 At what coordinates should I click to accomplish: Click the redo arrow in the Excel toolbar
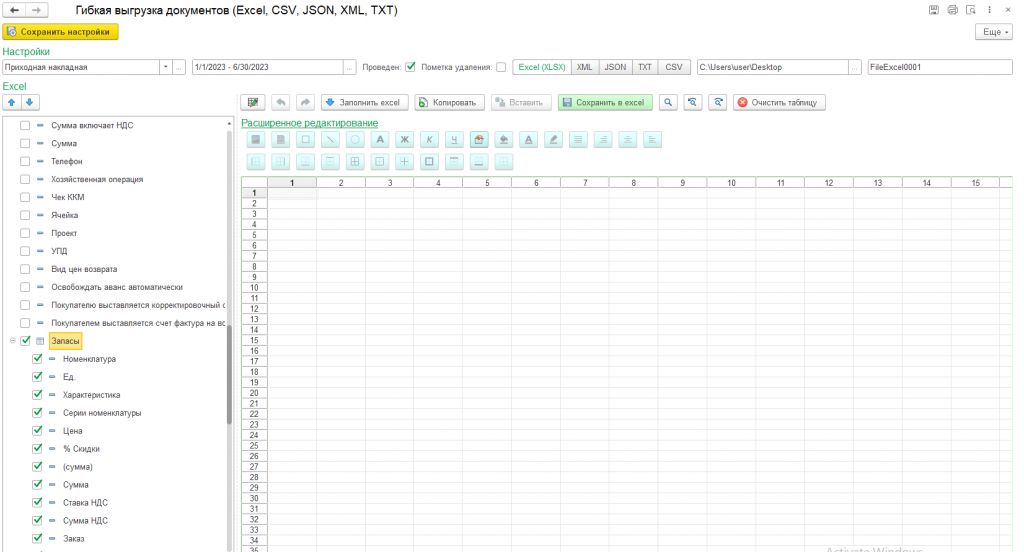[x=305, y=103]
